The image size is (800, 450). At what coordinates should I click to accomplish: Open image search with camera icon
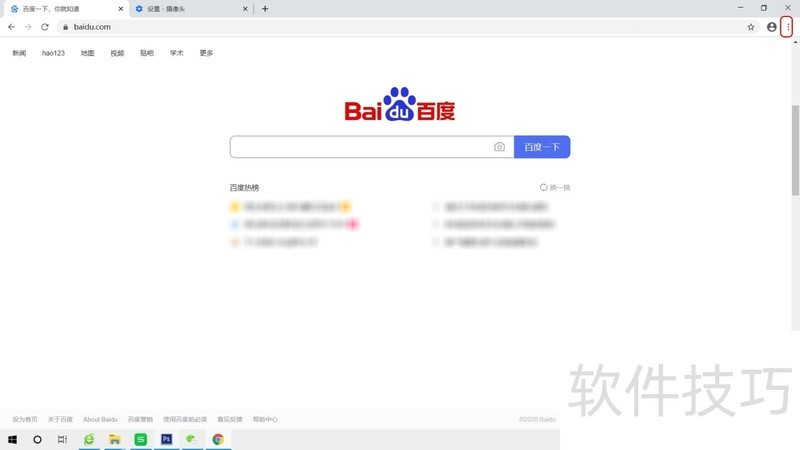(x=499, y=147)
